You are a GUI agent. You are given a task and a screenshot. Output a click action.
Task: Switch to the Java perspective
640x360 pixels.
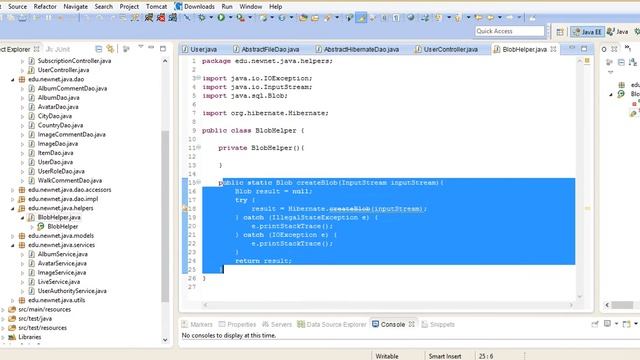point(618,31)
